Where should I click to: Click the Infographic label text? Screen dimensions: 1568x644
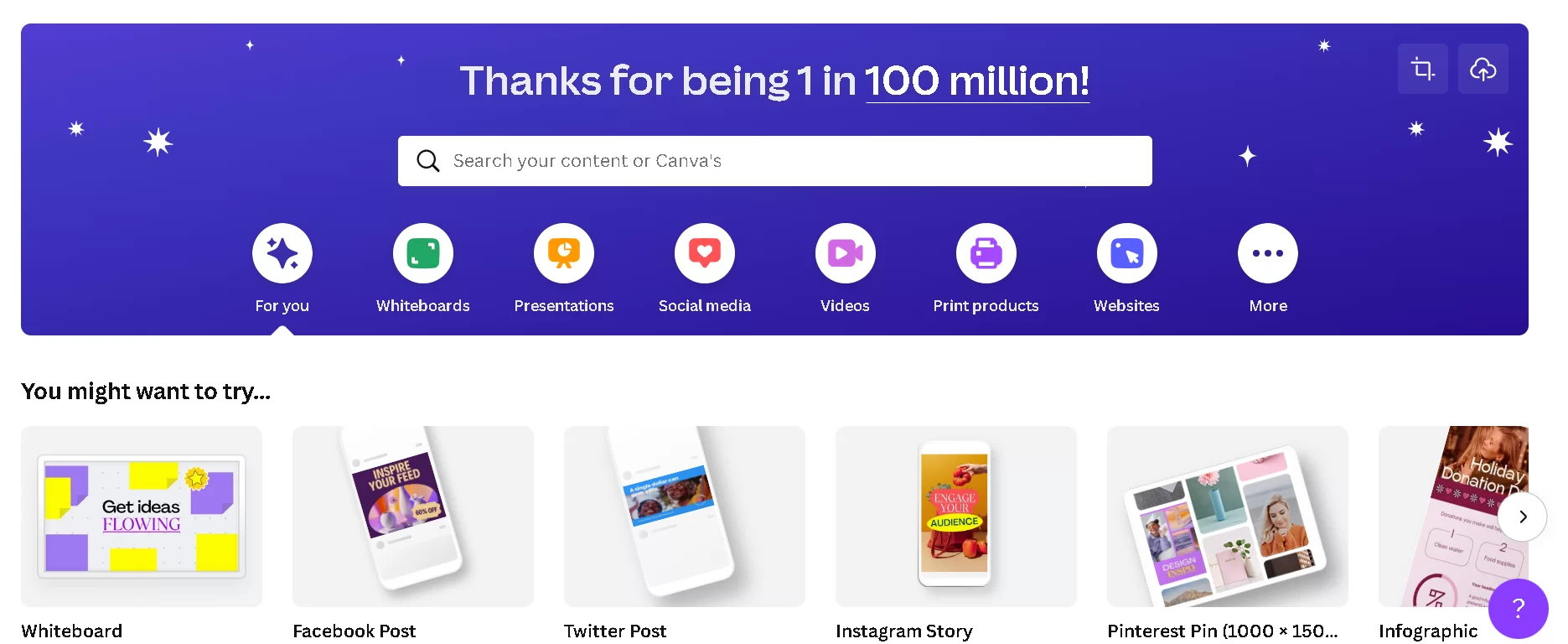pos(1428,631)
